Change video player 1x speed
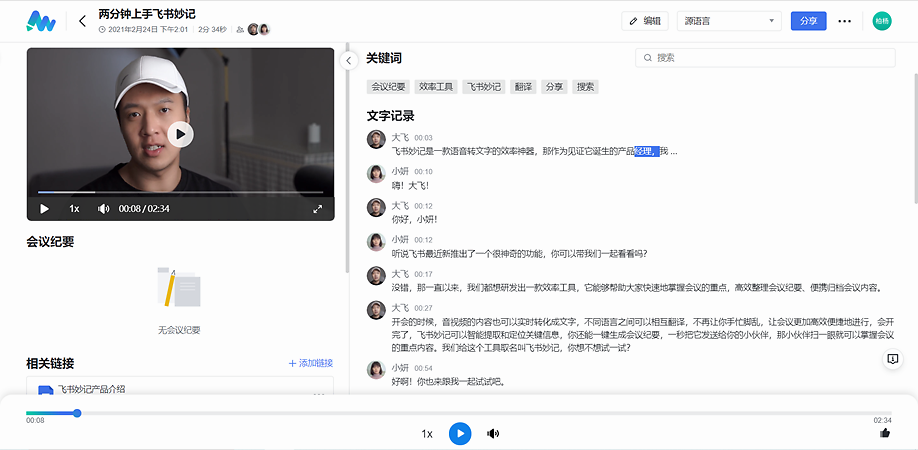The width and height of the screenshot is (918, 450). click(74, 209)
